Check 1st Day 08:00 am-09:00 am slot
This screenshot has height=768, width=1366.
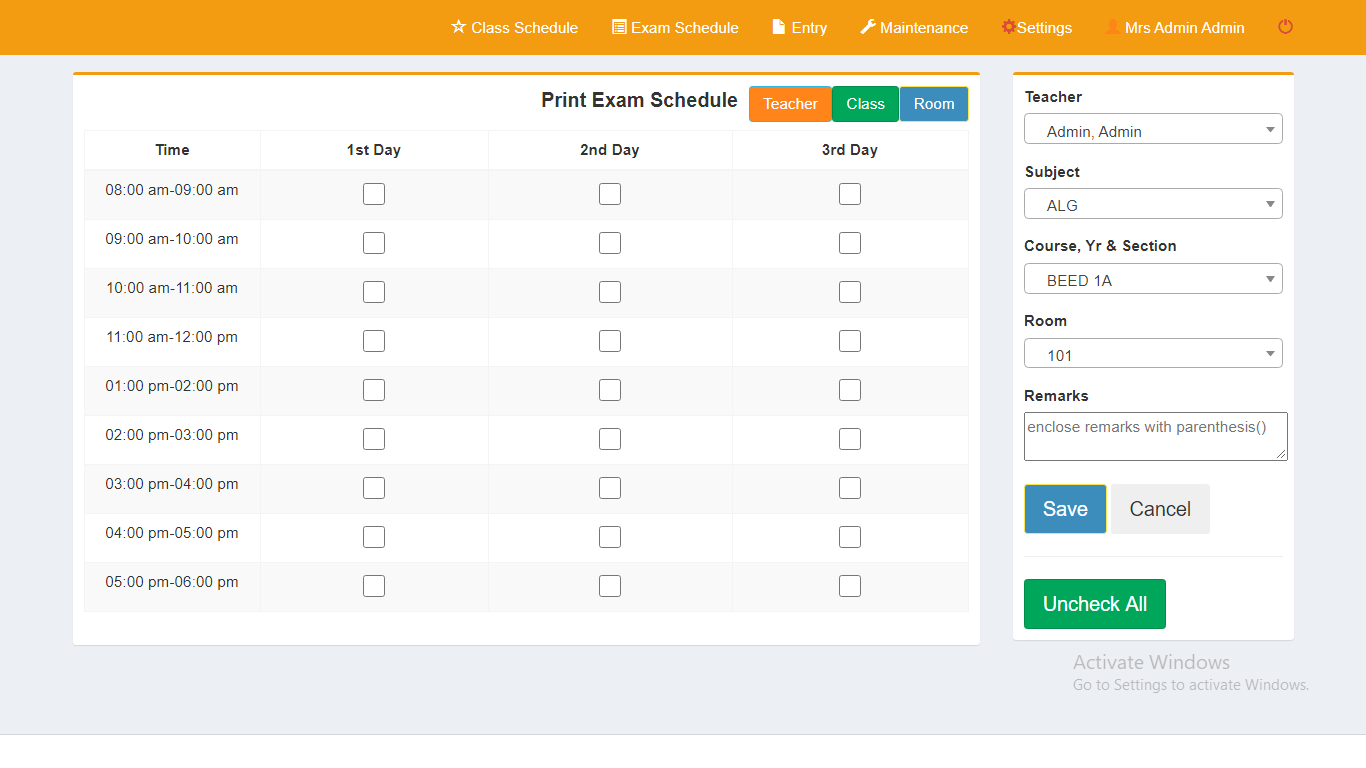click(x=374, y=194)
